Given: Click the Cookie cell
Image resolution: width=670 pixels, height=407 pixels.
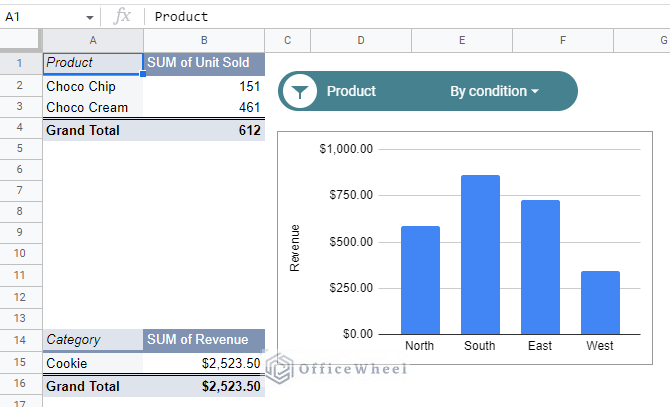Looking at the screenshot, I should click(x=93, y=363).
